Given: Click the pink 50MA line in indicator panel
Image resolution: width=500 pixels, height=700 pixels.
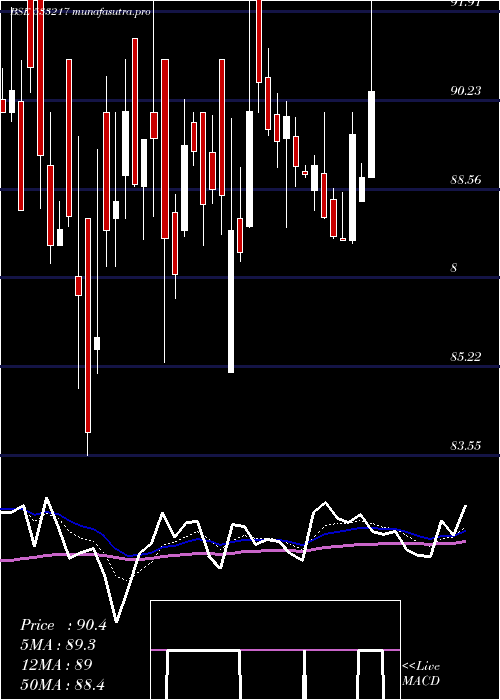Looking at the screenshot, I should [x=232, y=552].
